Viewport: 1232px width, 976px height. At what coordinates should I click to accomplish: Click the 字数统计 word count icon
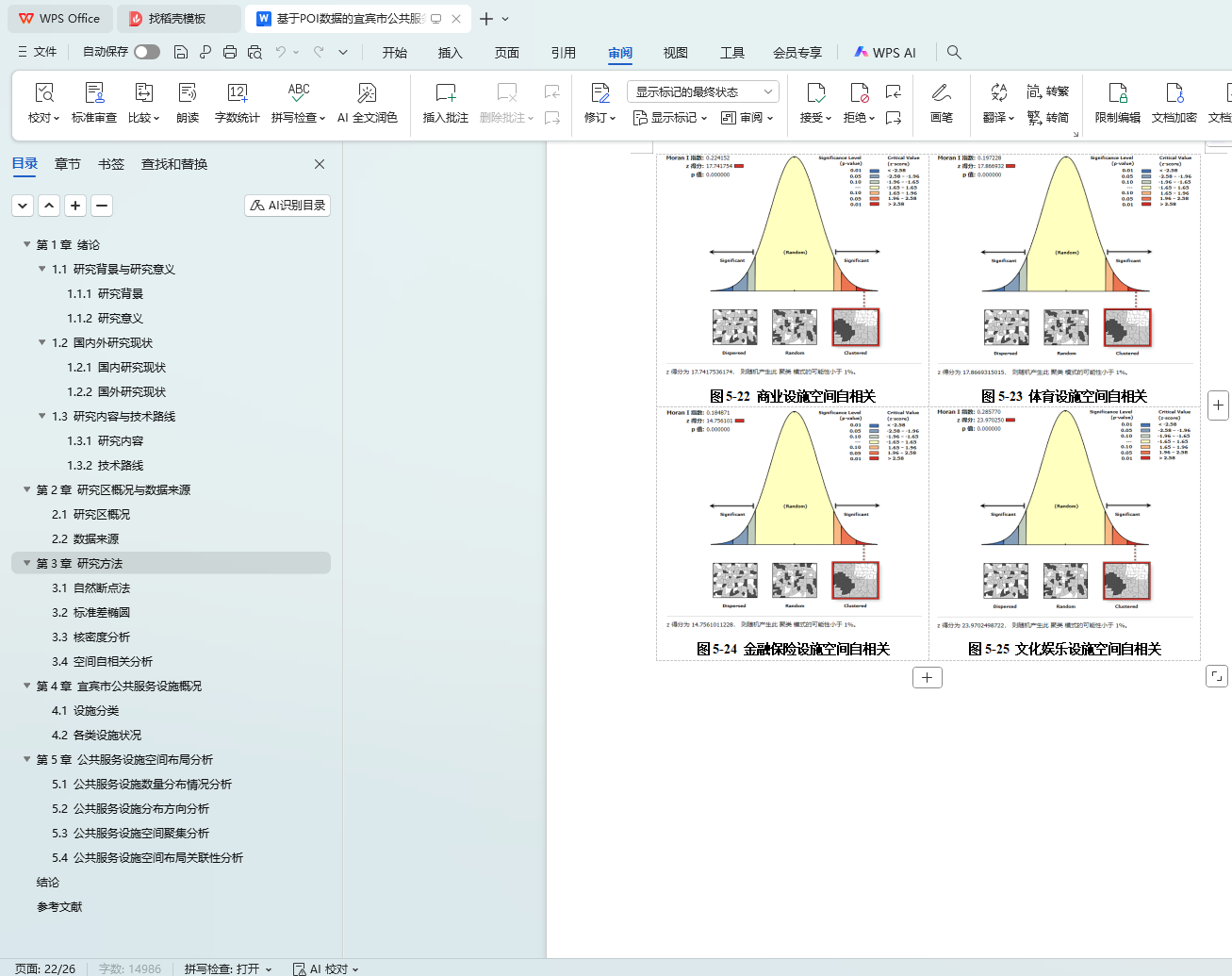pos(237,93)
